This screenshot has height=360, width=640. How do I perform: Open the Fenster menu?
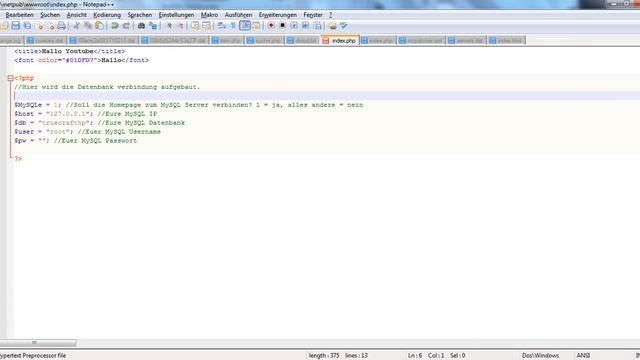313,15
